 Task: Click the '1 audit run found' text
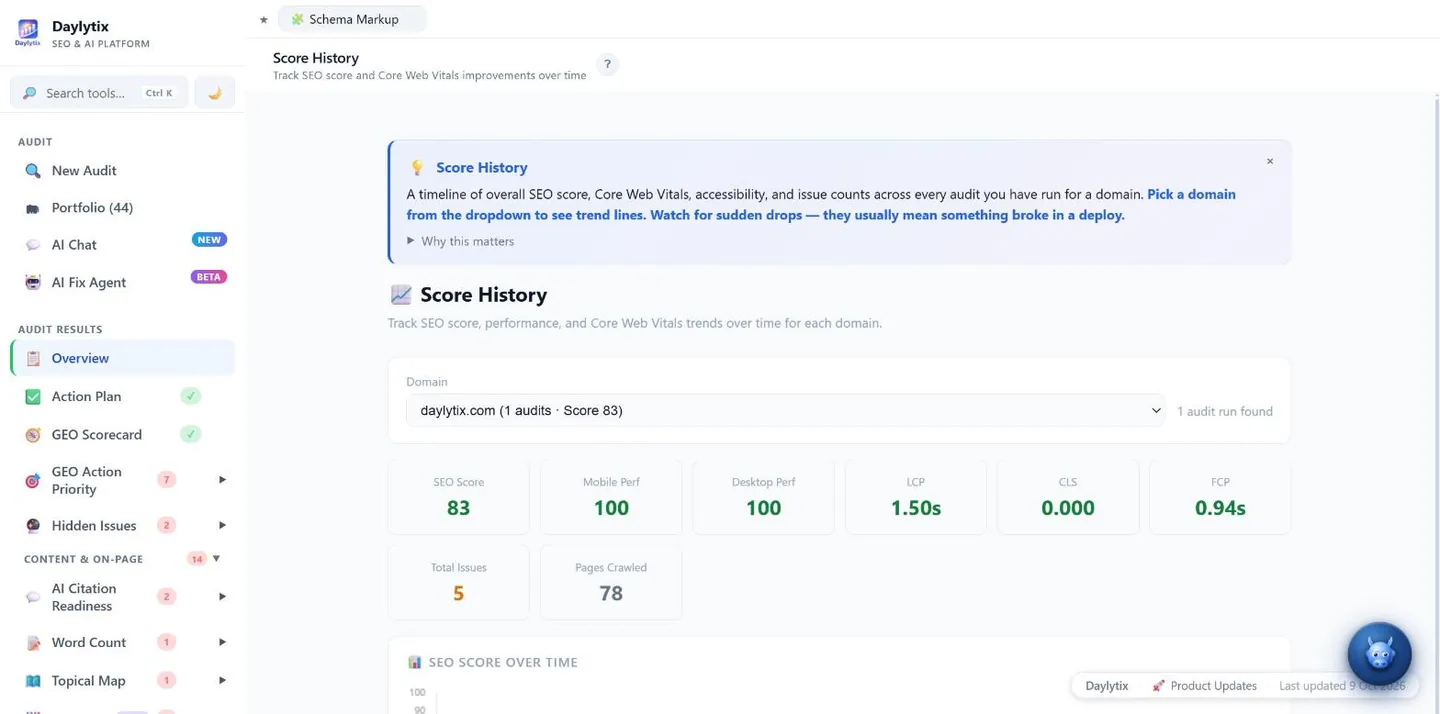tap(1225, 411)
